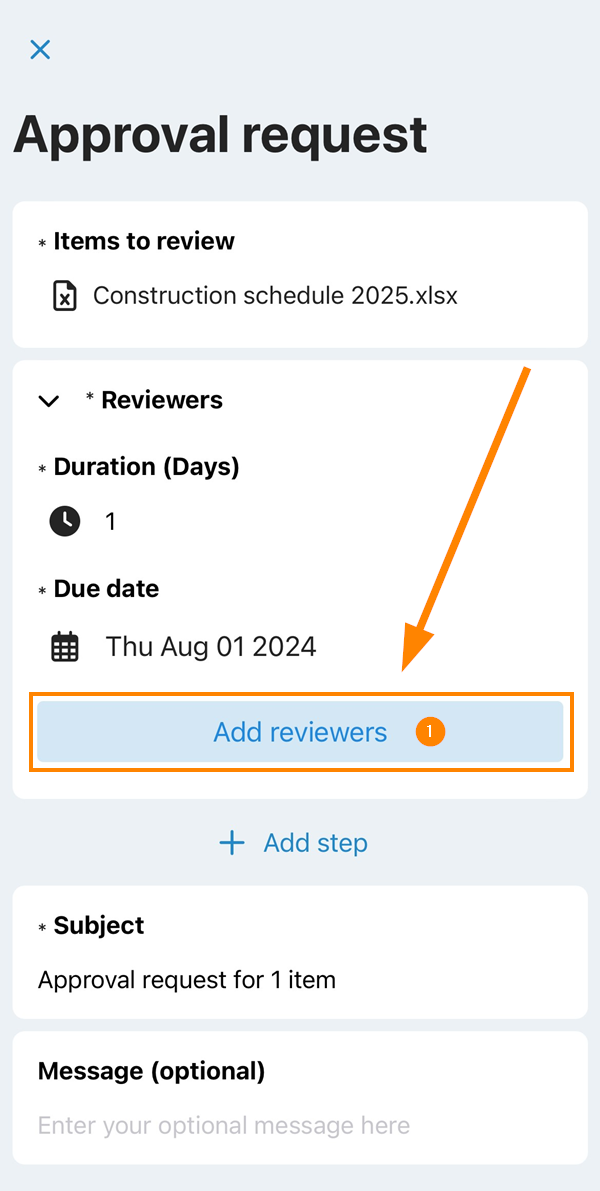Collapse the Reviewers section chevron
This screenshot has height=1191, width=600.
point(48,401)
